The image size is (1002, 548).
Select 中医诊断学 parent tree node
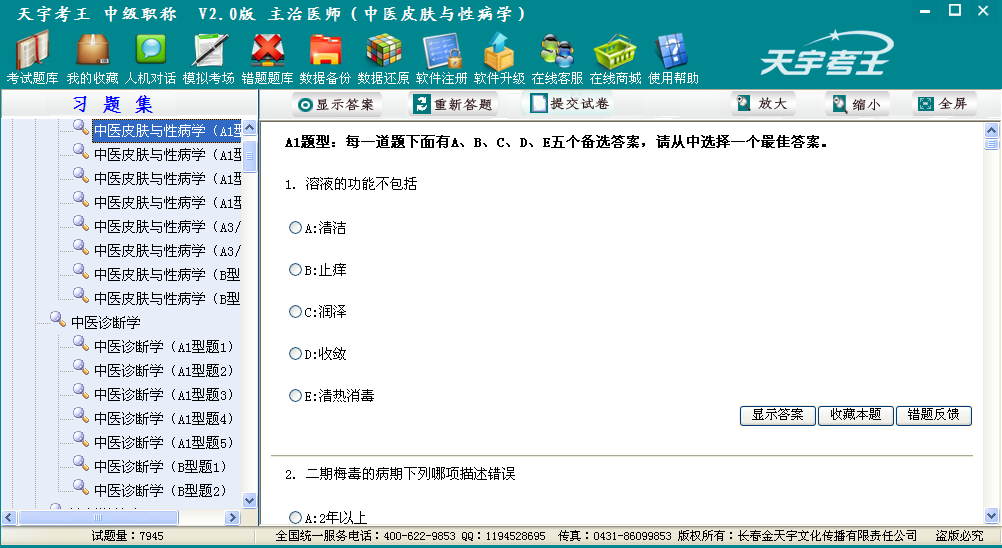point(105,323)
